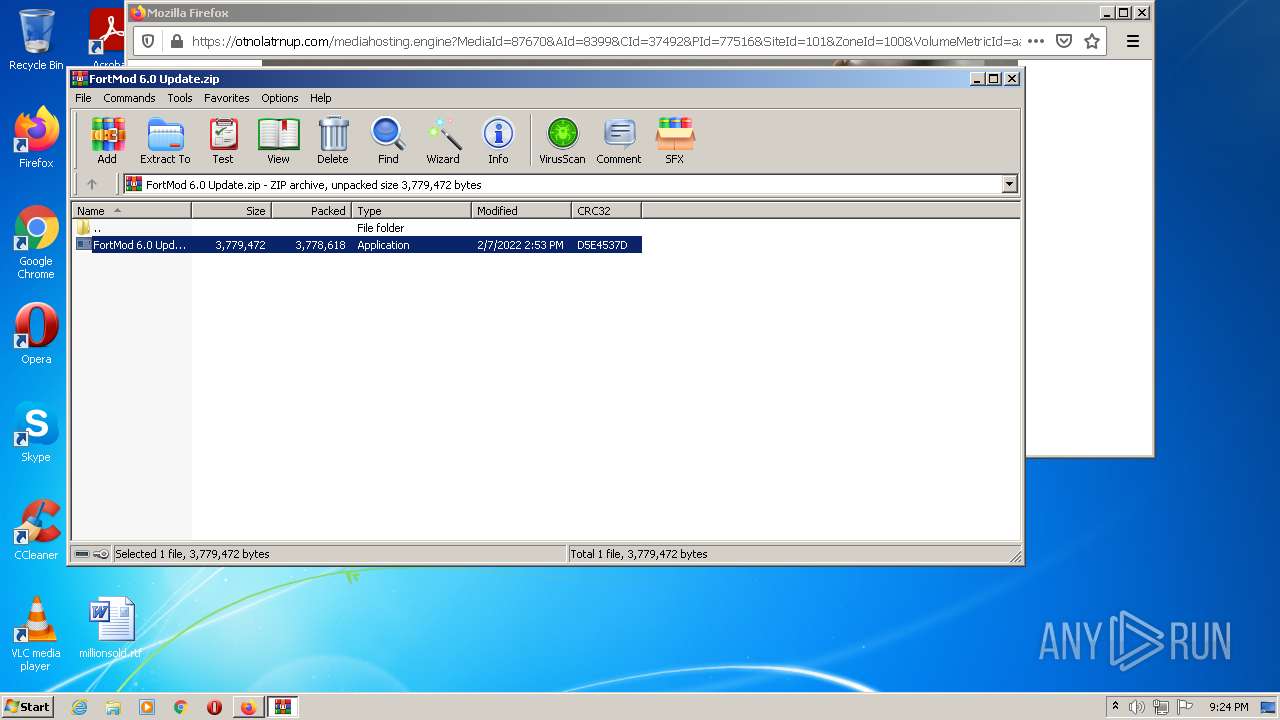The image size is (1280, 720).
Task: Go up one folder level arrow
Action: tap(92, 184)
